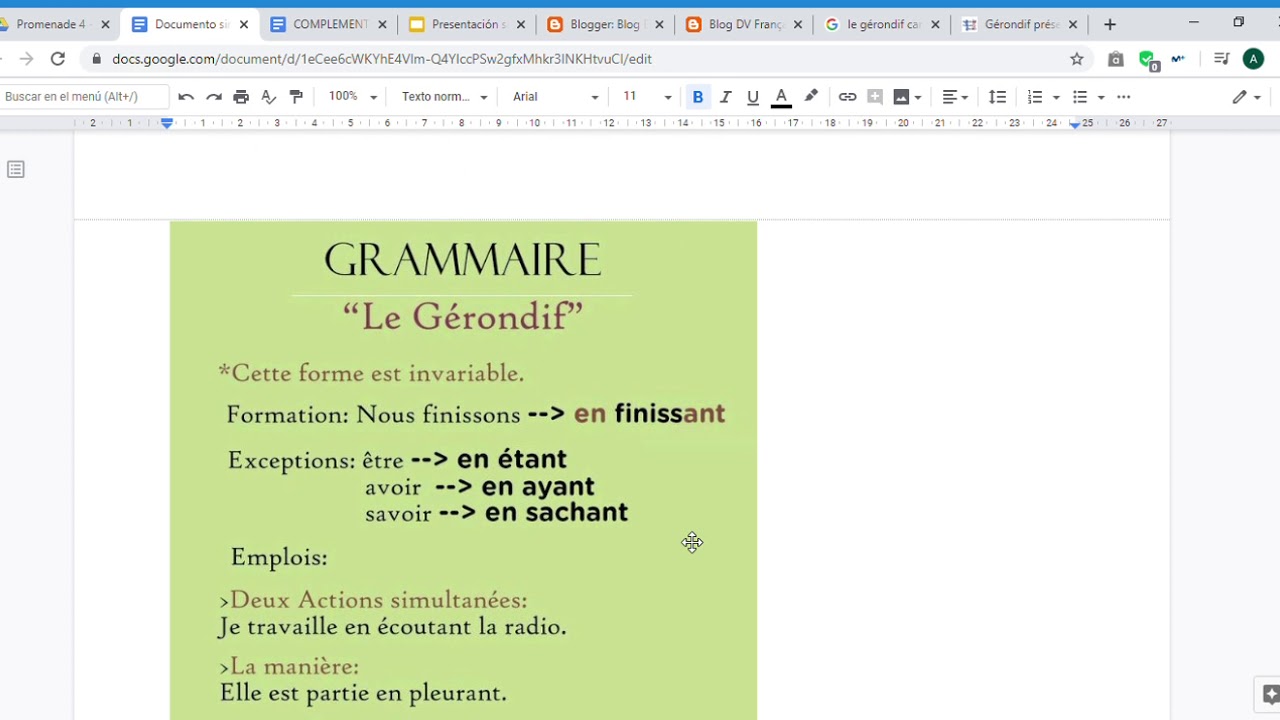The width and height of the screenshot is (1280, 720).
Task: Switch to the 'Presentación' slides tab
Action: point(467,24)
